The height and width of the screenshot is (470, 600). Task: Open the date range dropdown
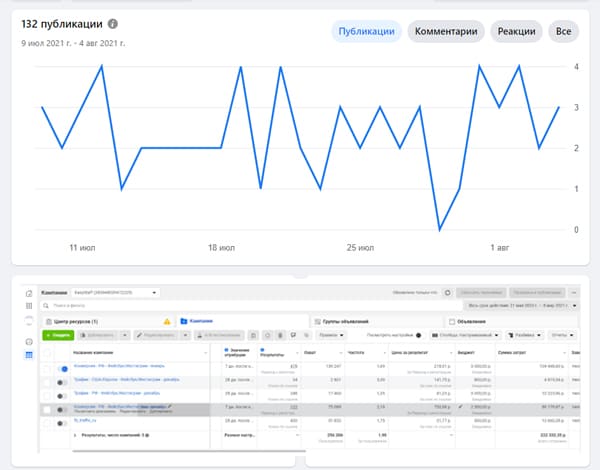point(521,305)
